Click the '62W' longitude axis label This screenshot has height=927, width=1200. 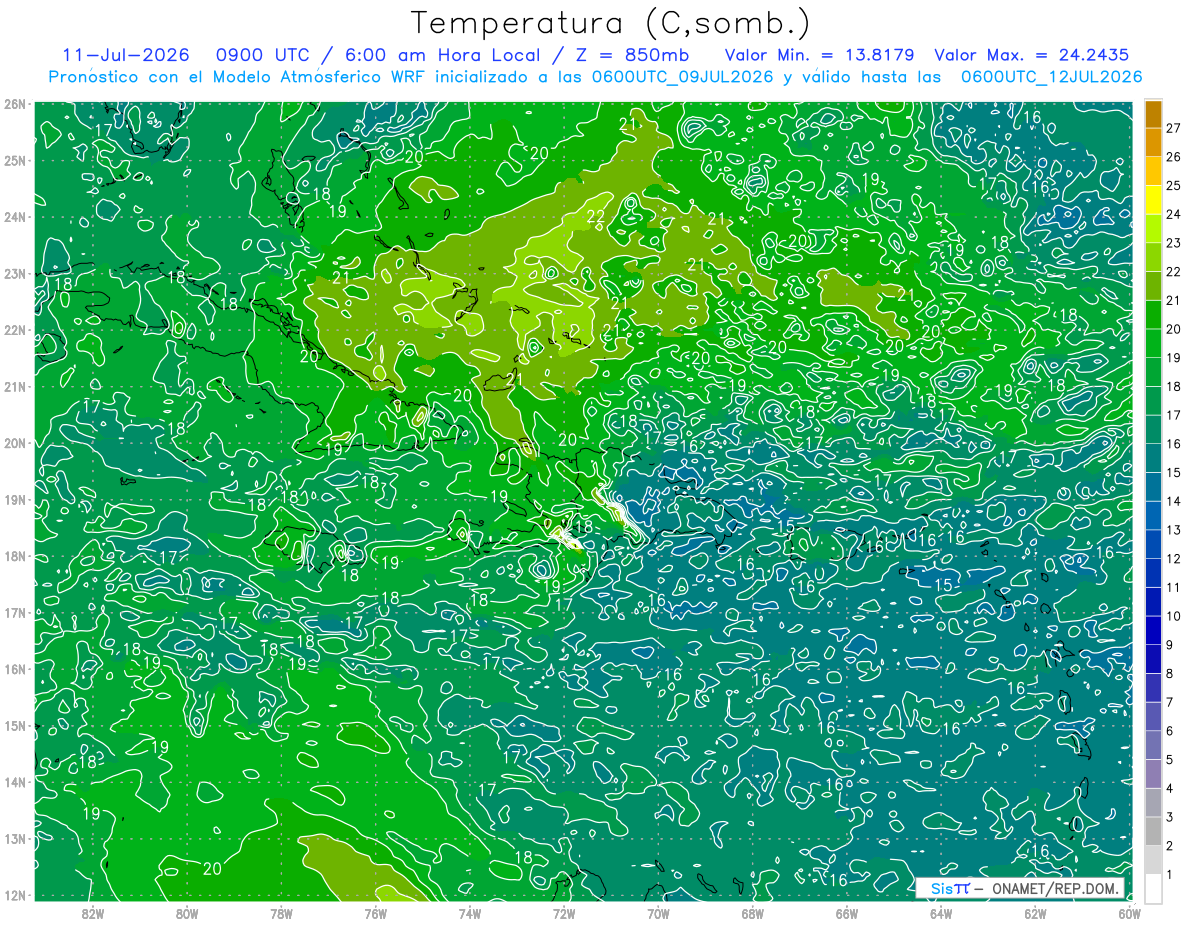pyautogui.click(x=1035, y=912)
